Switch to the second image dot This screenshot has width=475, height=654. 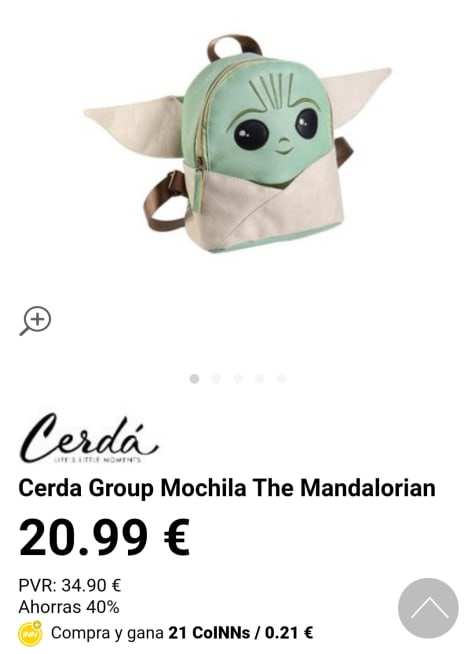pyautogui.click(x=216, y=379)
